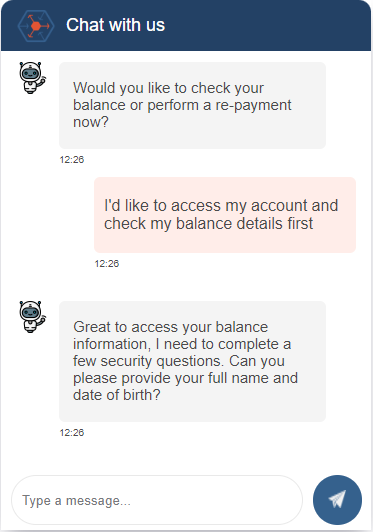Focus the 'Type a message...' input field
The image size is (373, 532).
(x=157, y=500)
